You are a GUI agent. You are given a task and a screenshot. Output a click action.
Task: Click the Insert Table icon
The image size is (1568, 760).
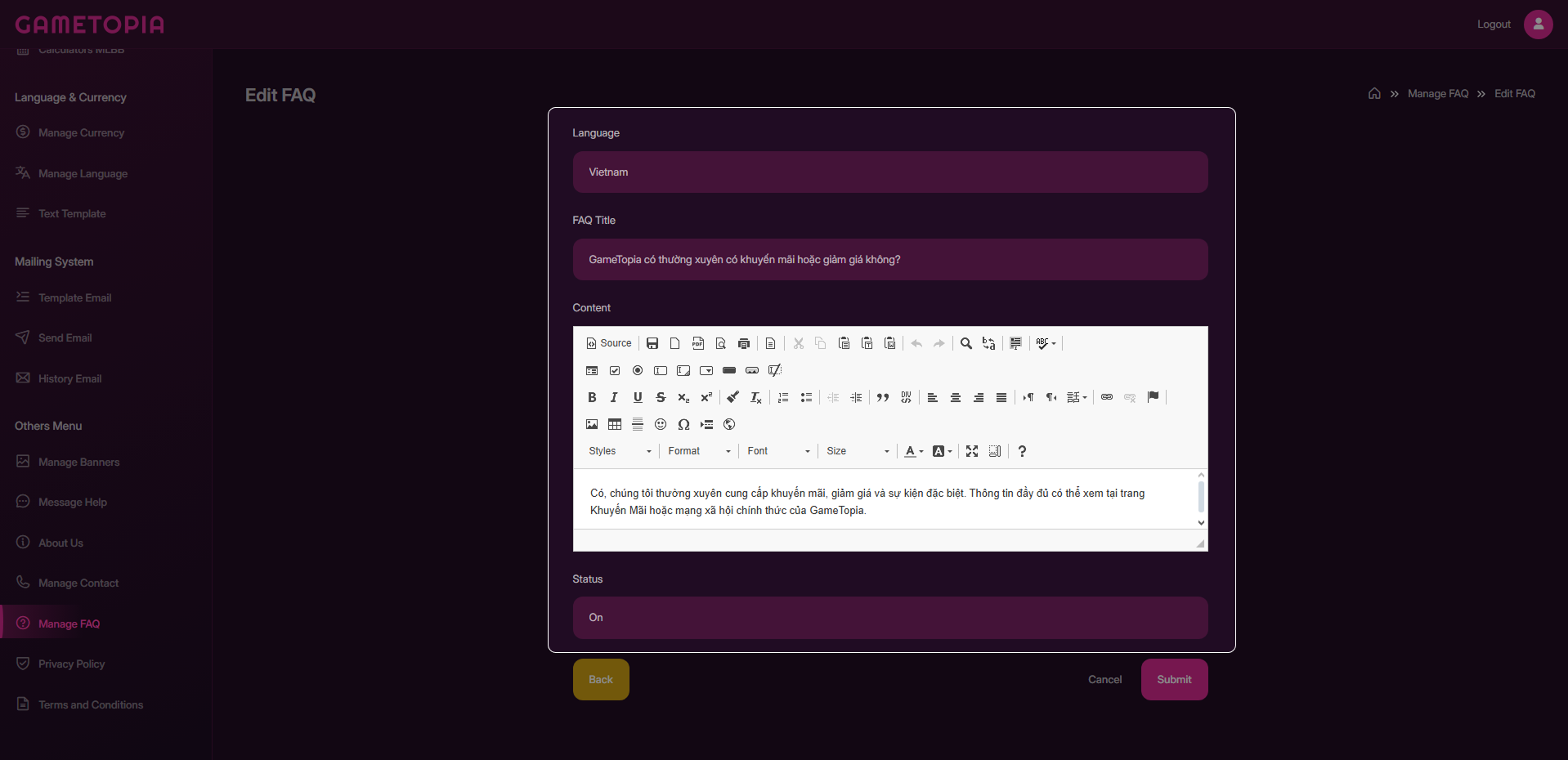(x=615, y=424)
